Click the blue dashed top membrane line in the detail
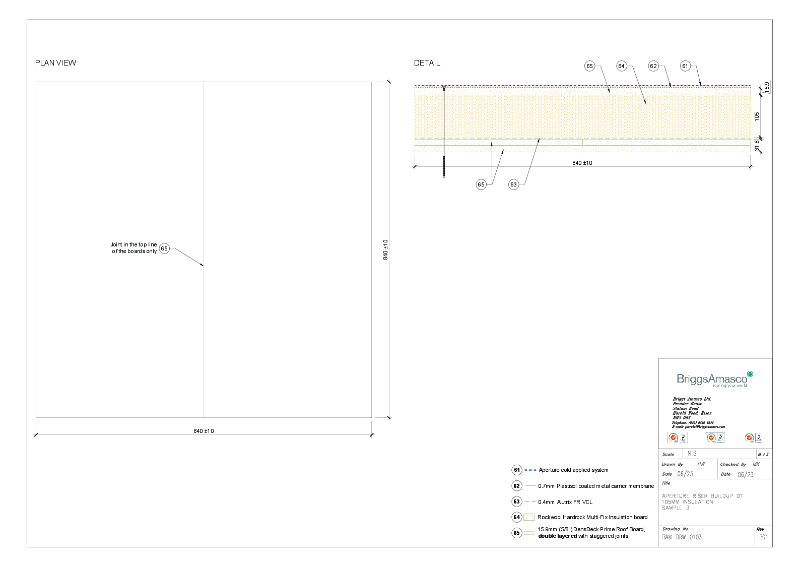This screenshot has width=800, height=566. 582,86
